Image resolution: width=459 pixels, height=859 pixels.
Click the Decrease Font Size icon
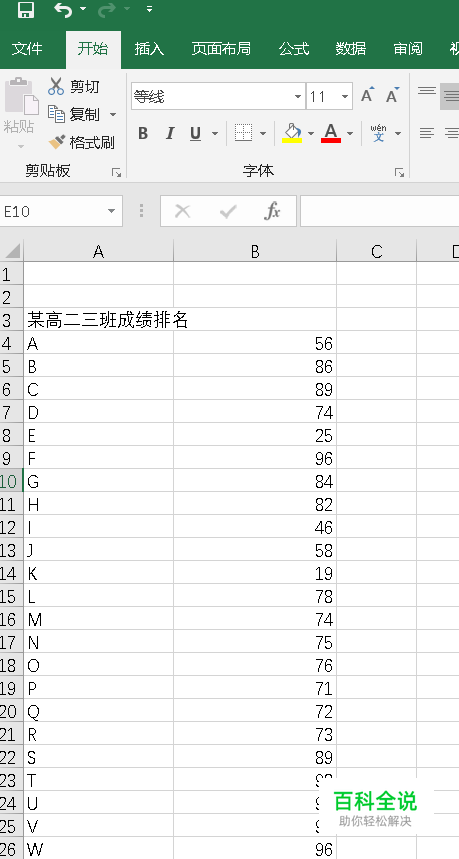(x=392, y=96)
